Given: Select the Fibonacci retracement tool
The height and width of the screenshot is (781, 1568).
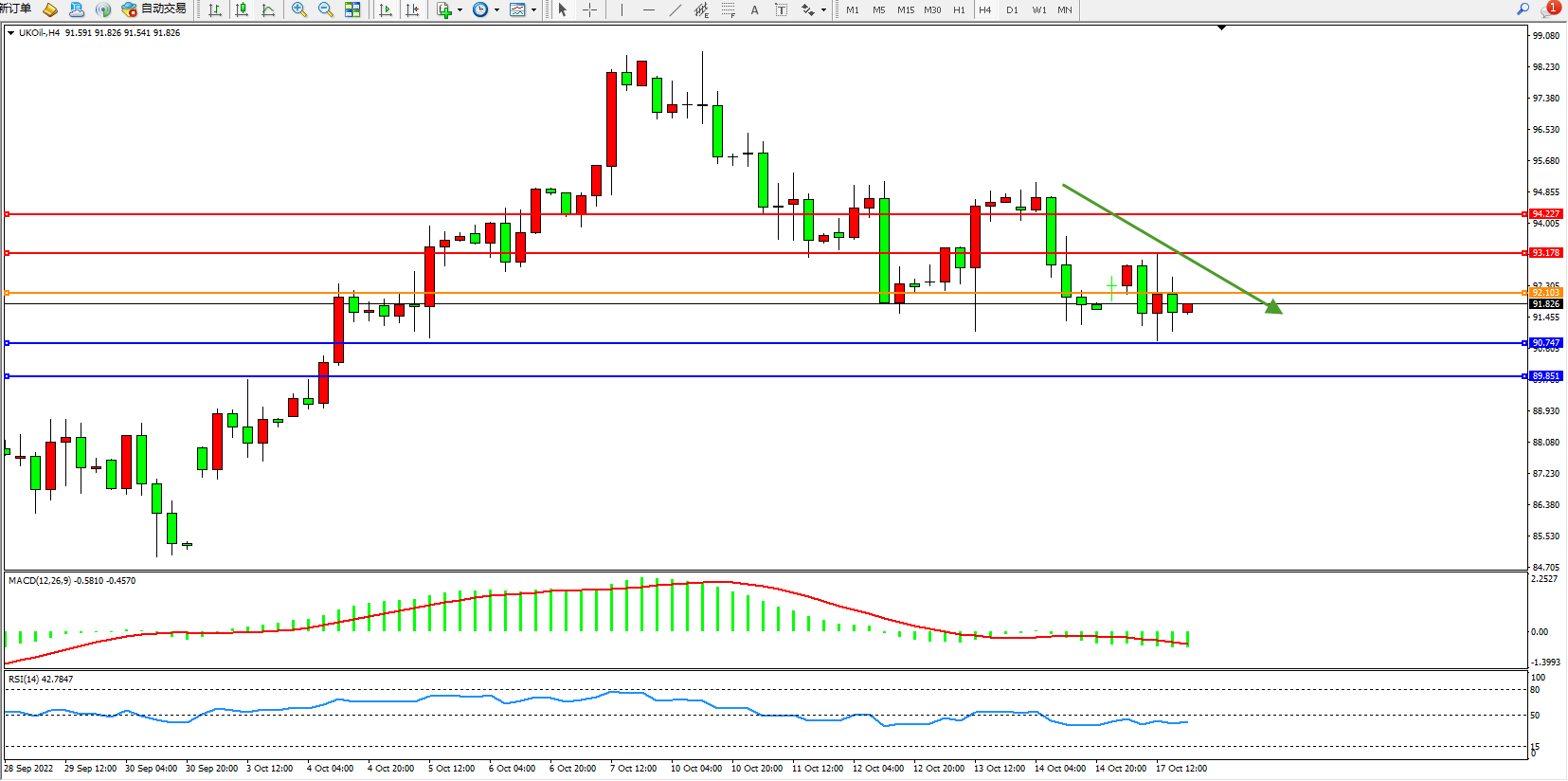Looking at the screenshot, I should tap(728, 9).
